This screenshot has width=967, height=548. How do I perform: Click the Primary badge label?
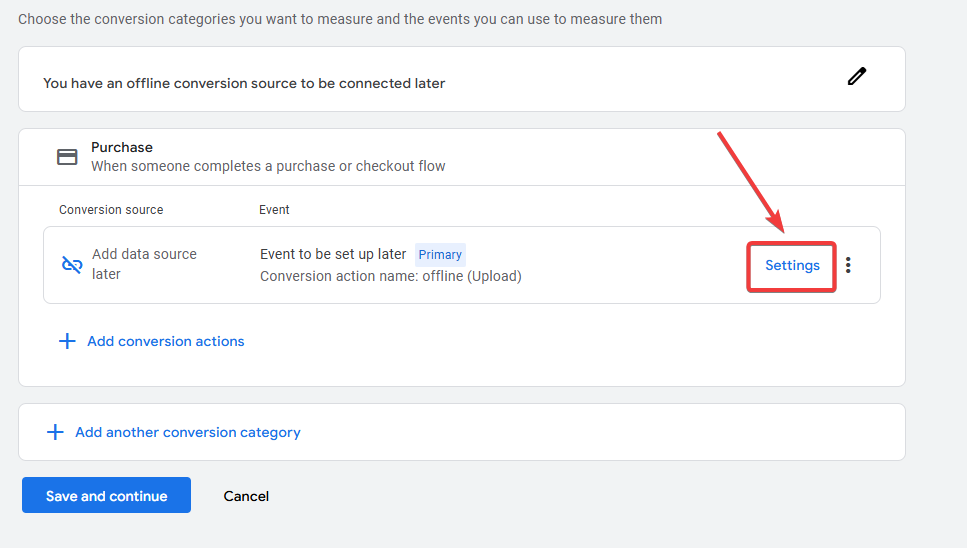tap(440, 255)
